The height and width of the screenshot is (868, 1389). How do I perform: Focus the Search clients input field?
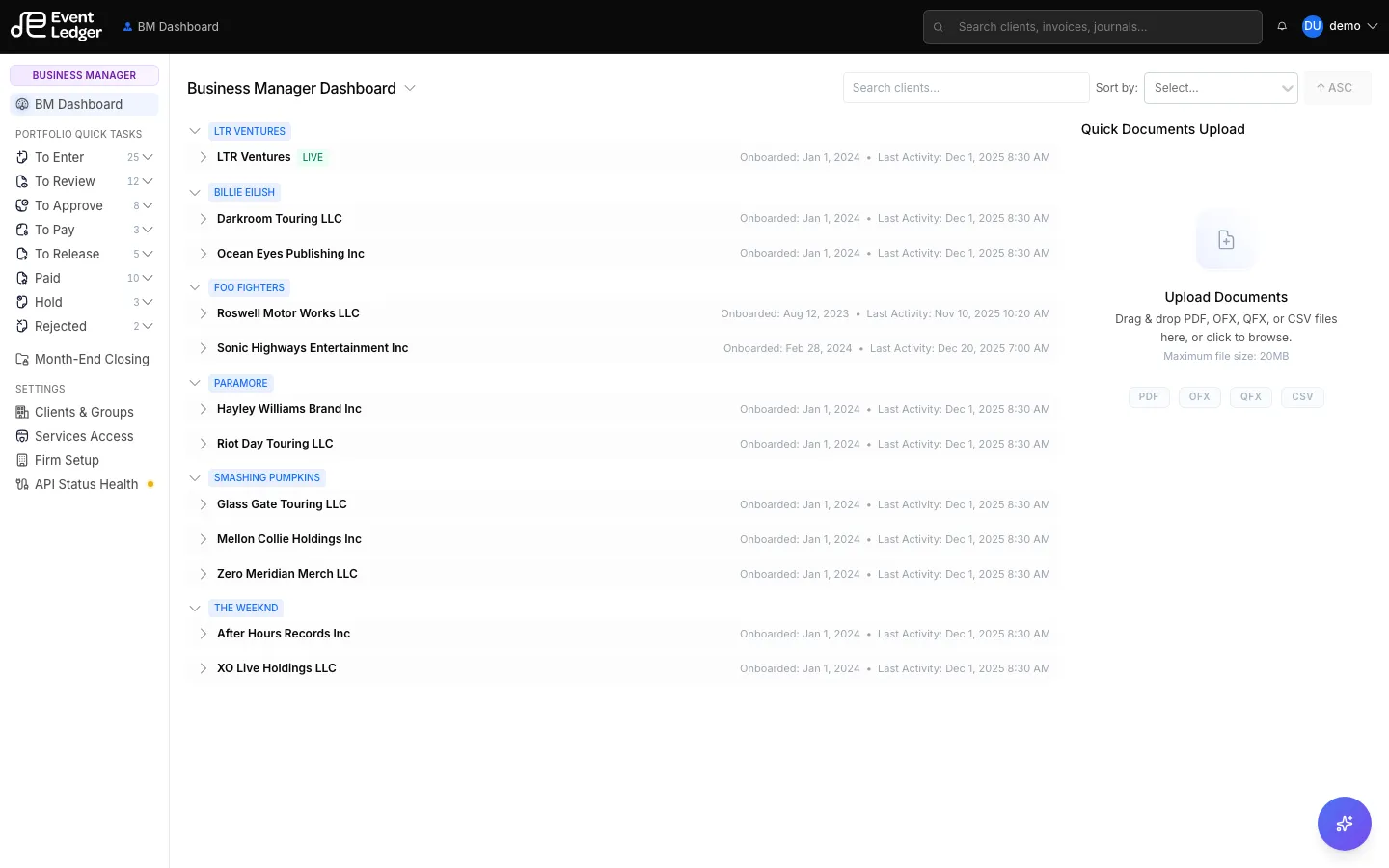point(966,88)
